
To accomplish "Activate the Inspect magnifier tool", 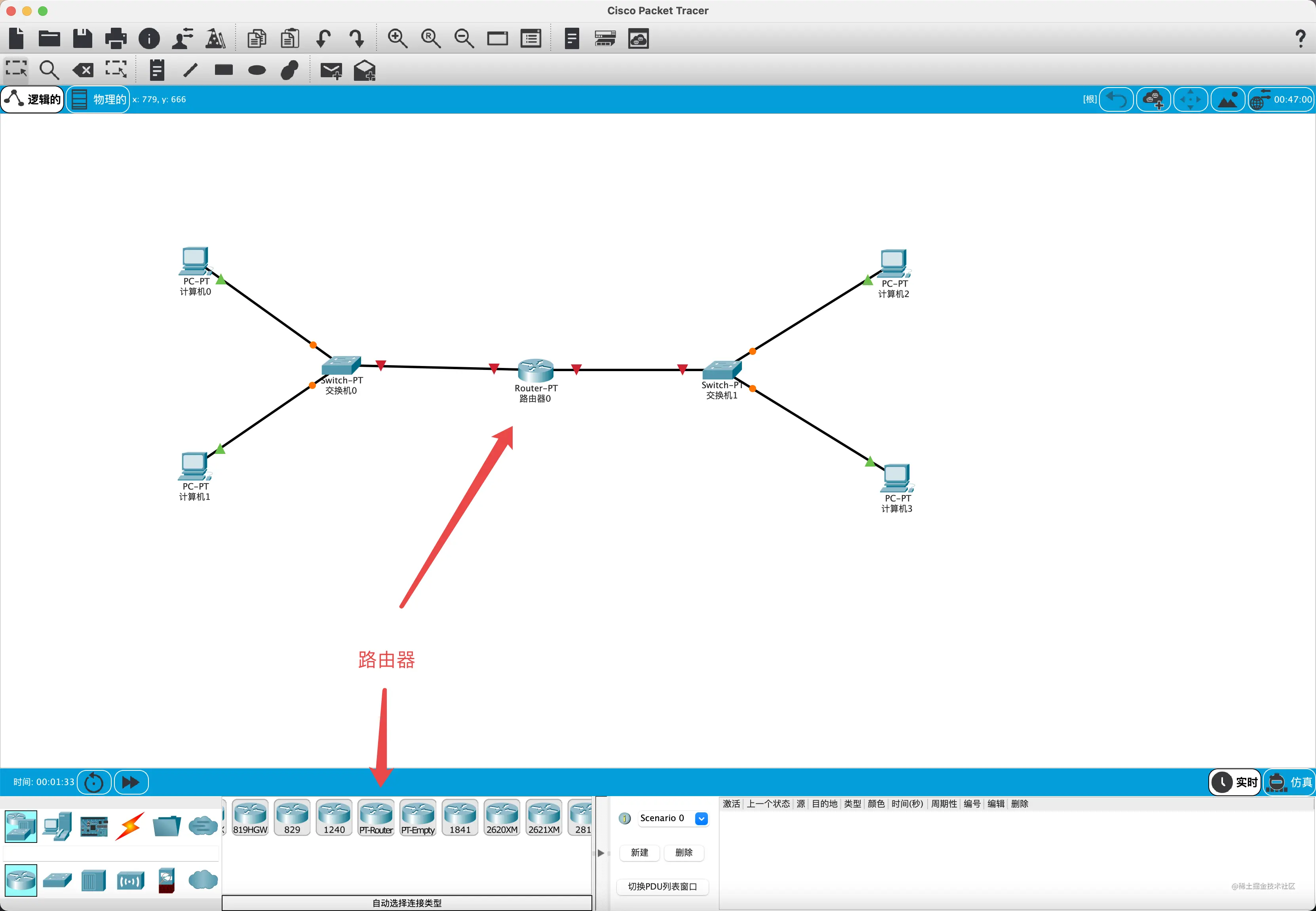I will tap(49, 70).
